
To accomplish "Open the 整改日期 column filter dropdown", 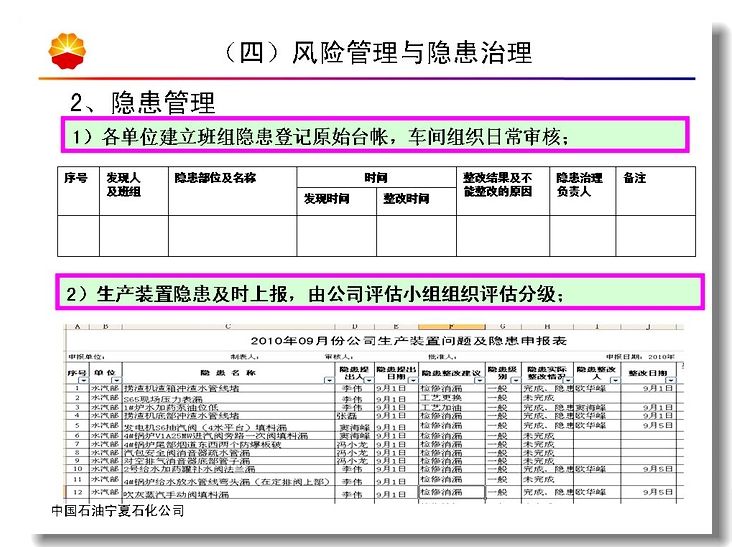I will click(x=671, y=380).
